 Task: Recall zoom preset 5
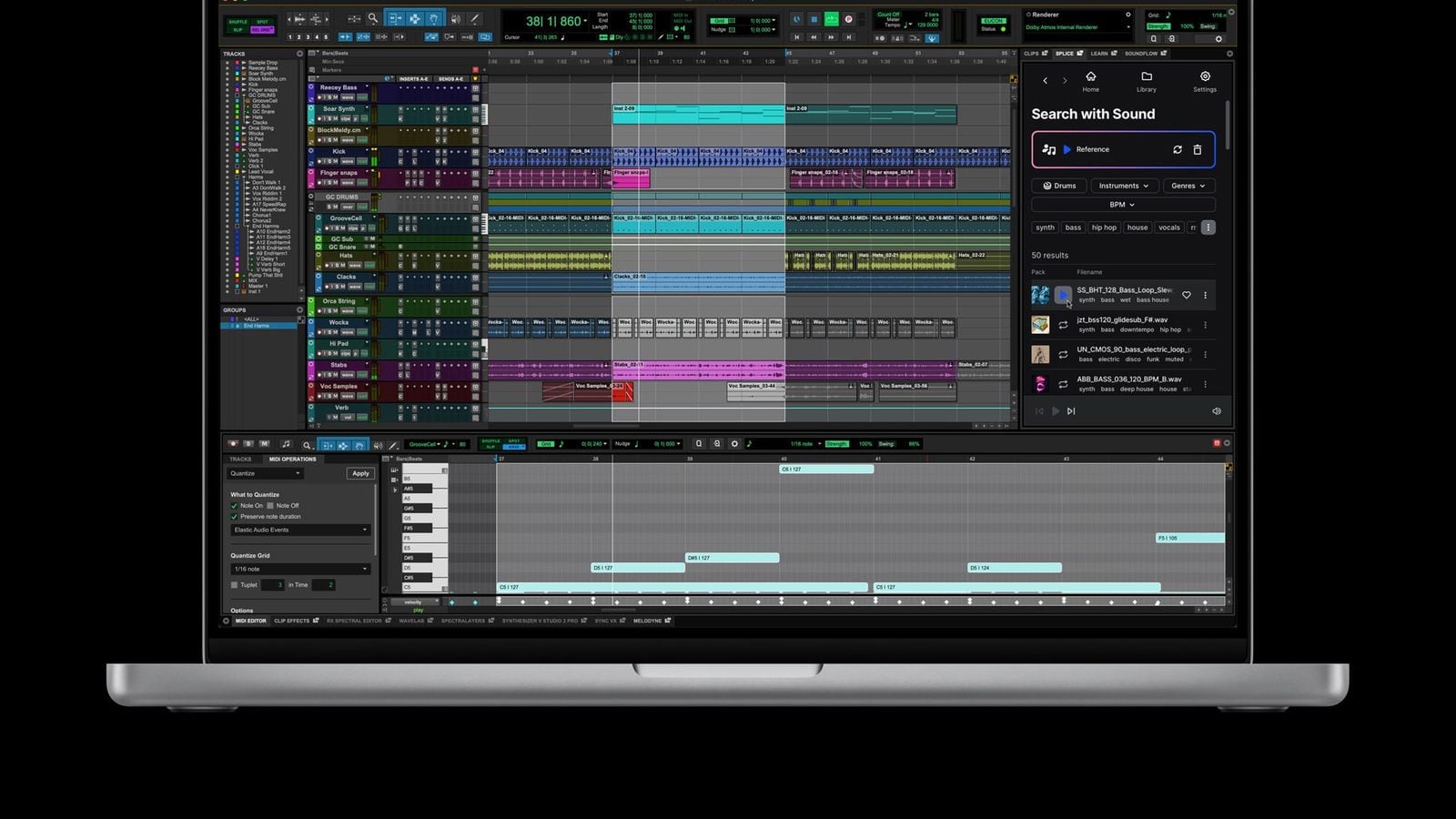click(326, 37)
